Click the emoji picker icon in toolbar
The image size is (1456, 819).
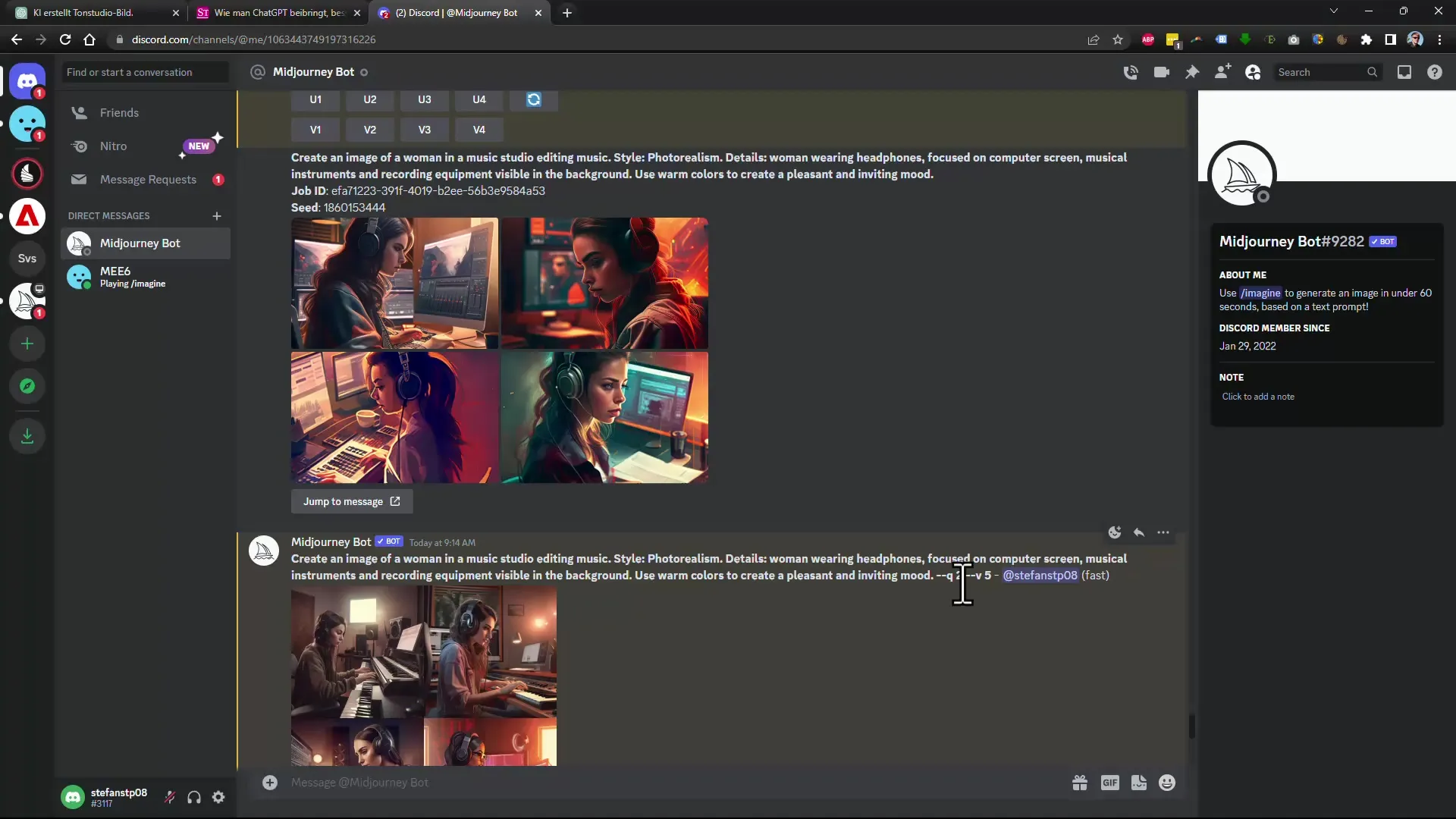[1169, 783]
